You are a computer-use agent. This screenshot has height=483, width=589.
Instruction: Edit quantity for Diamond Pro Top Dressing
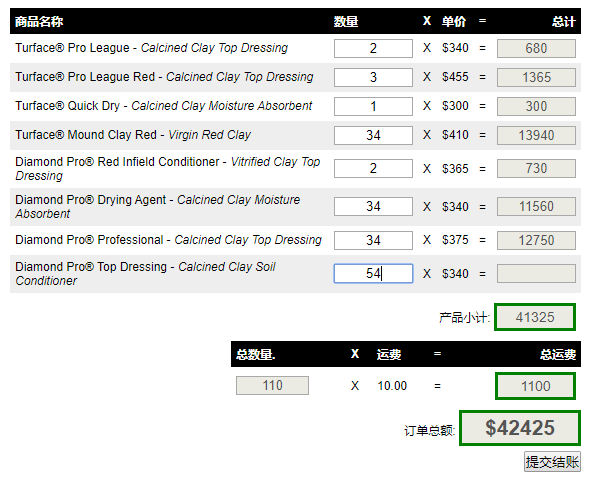pos(373,273)
